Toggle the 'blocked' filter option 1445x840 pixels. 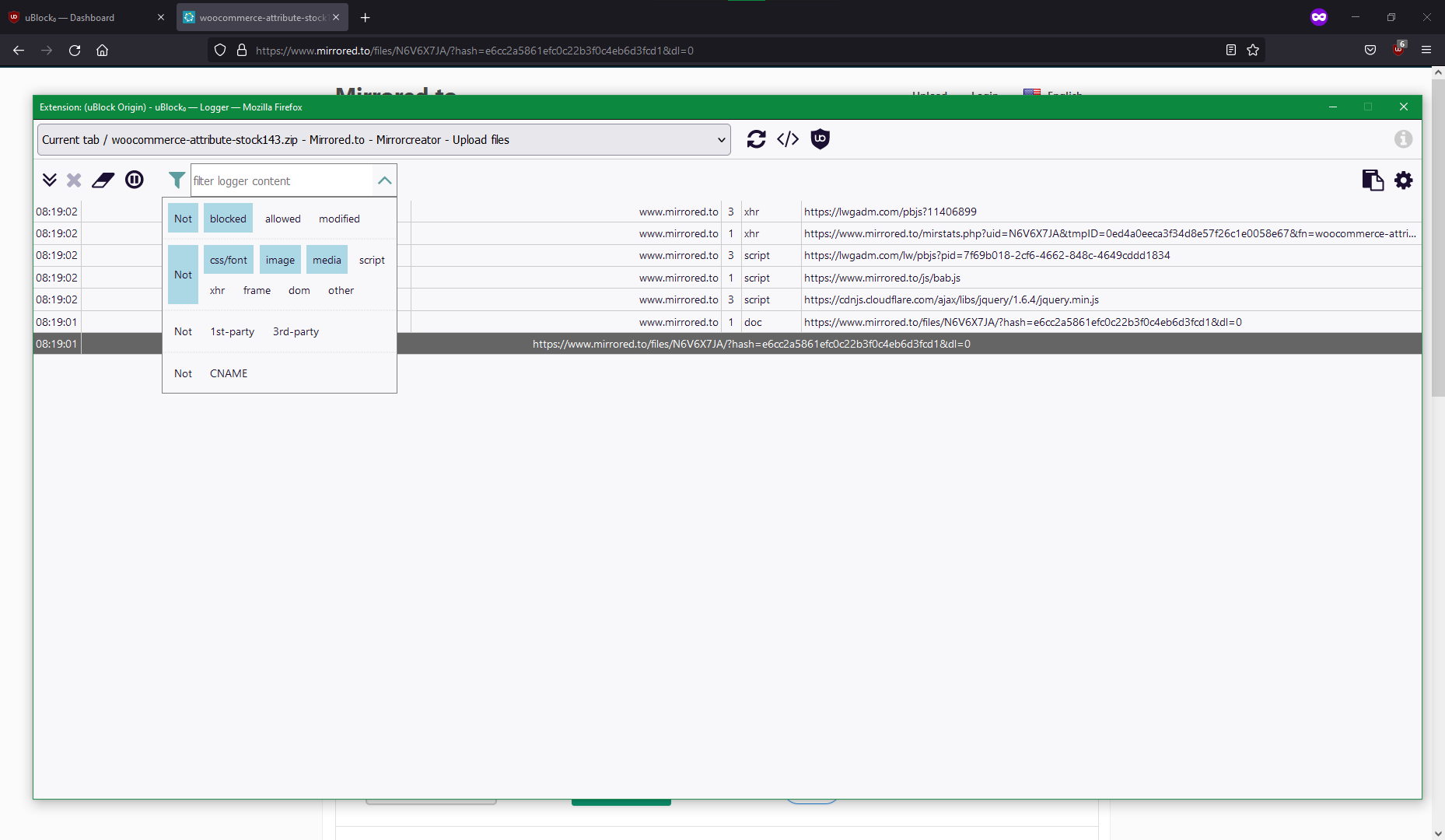coord(228,219)
